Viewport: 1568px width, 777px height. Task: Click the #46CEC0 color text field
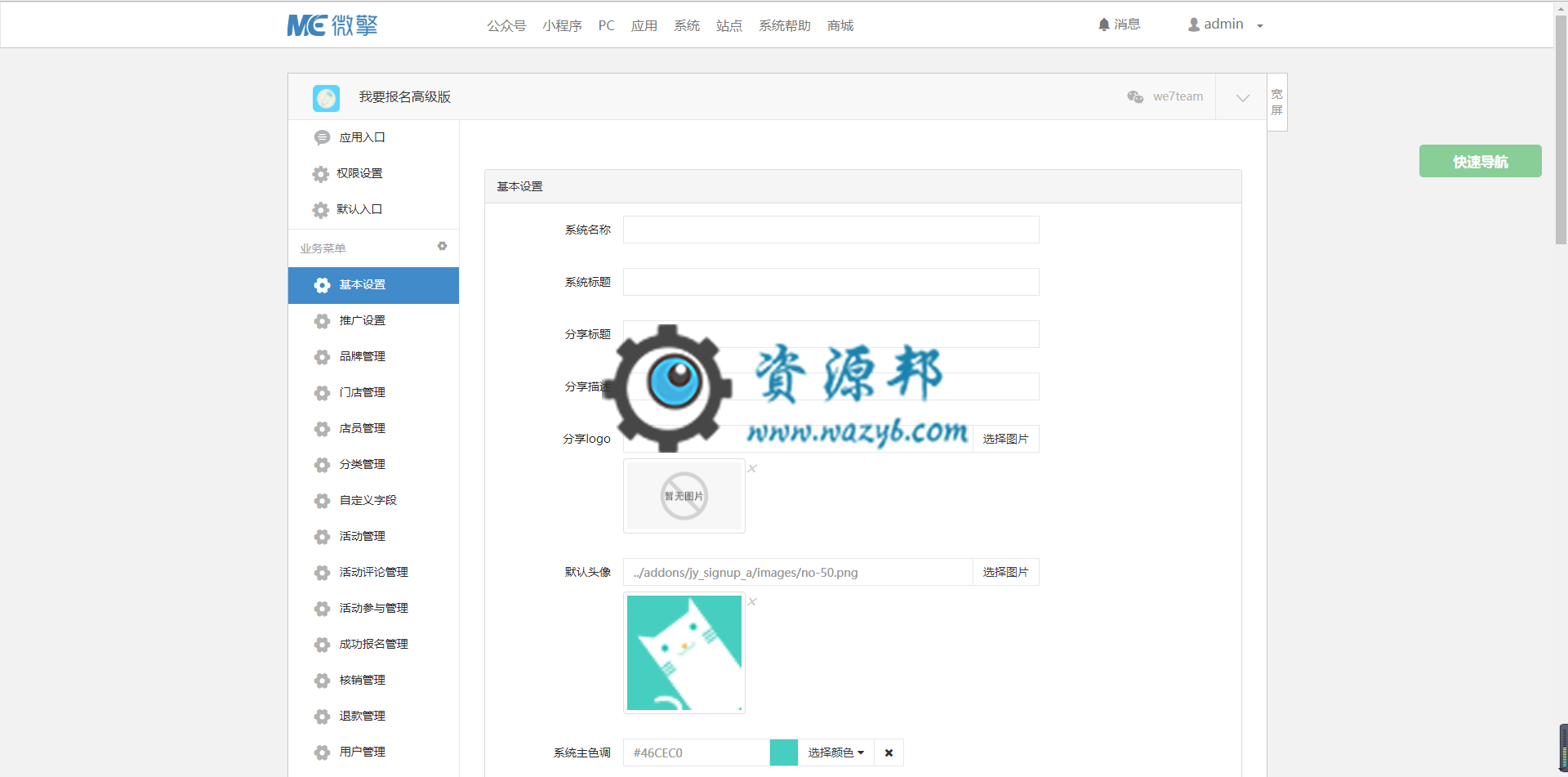[697, 752]
